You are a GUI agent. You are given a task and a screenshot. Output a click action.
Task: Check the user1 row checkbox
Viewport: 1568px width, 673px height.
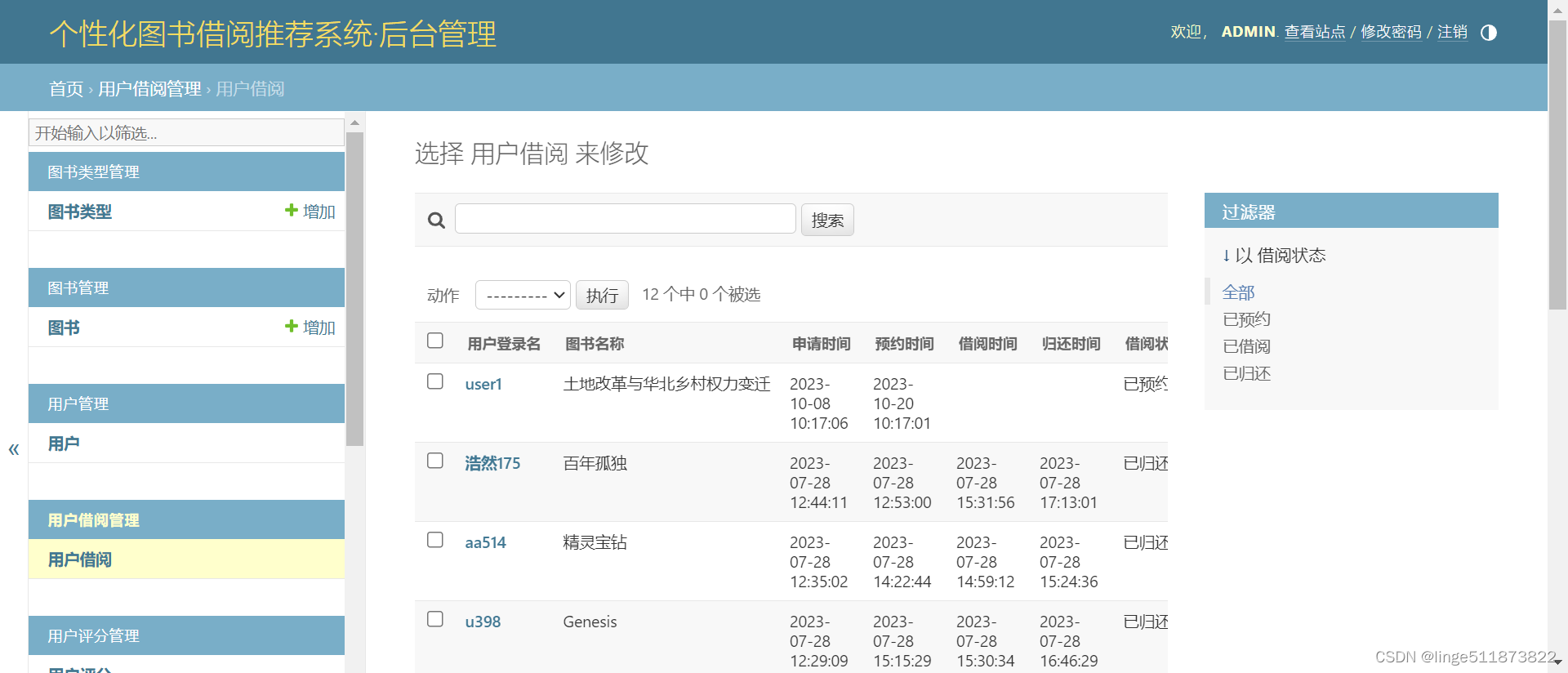[435, 381]
